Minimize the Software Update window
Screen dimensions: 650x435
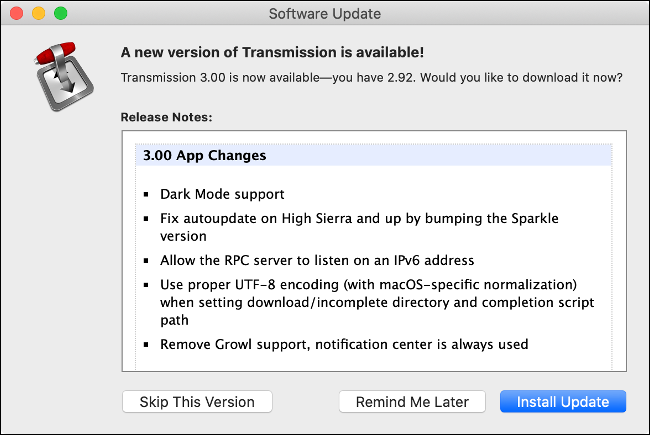[40, 14]
